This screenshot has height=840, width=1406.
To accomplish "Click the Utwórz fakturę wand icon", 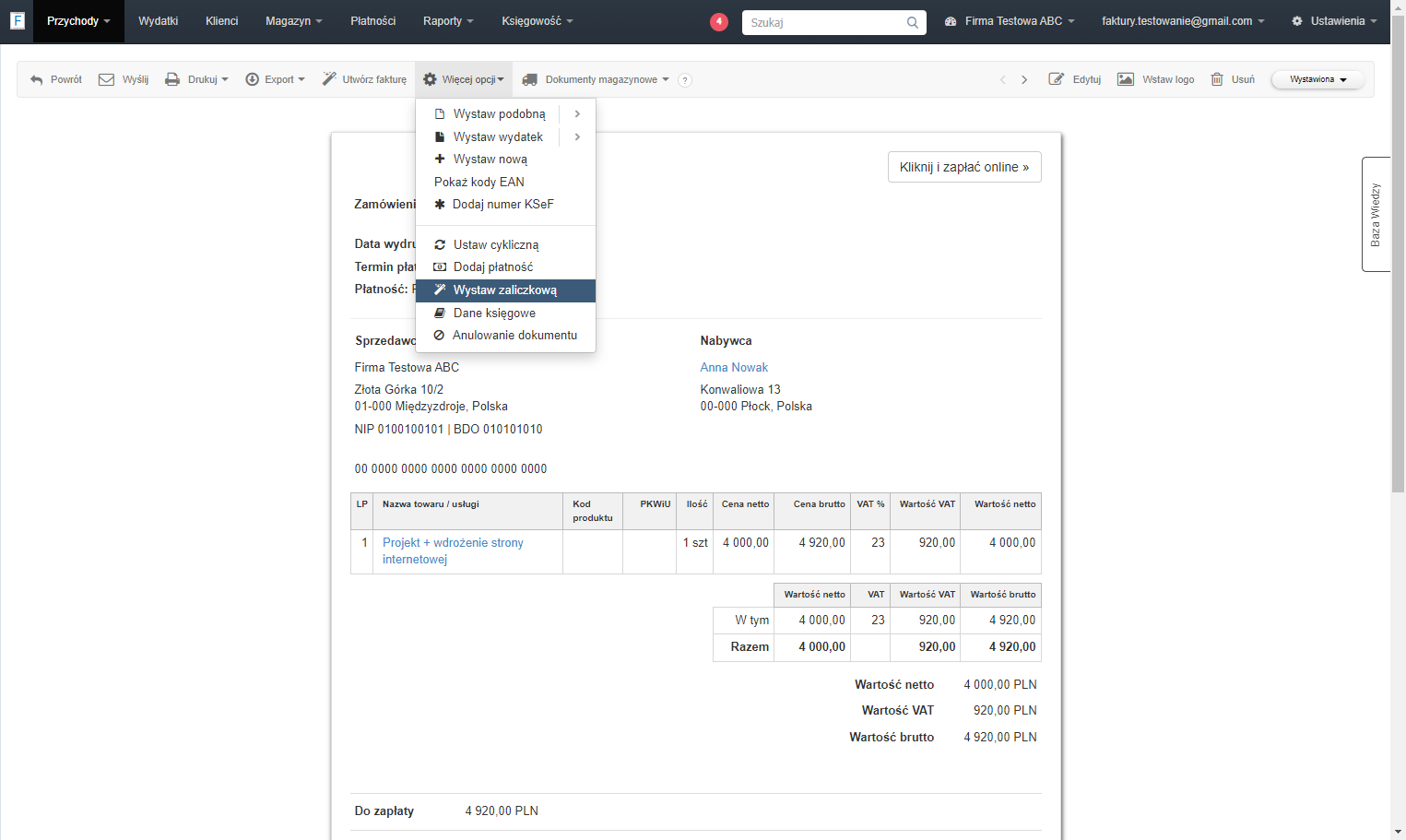I will pos(329,79).
